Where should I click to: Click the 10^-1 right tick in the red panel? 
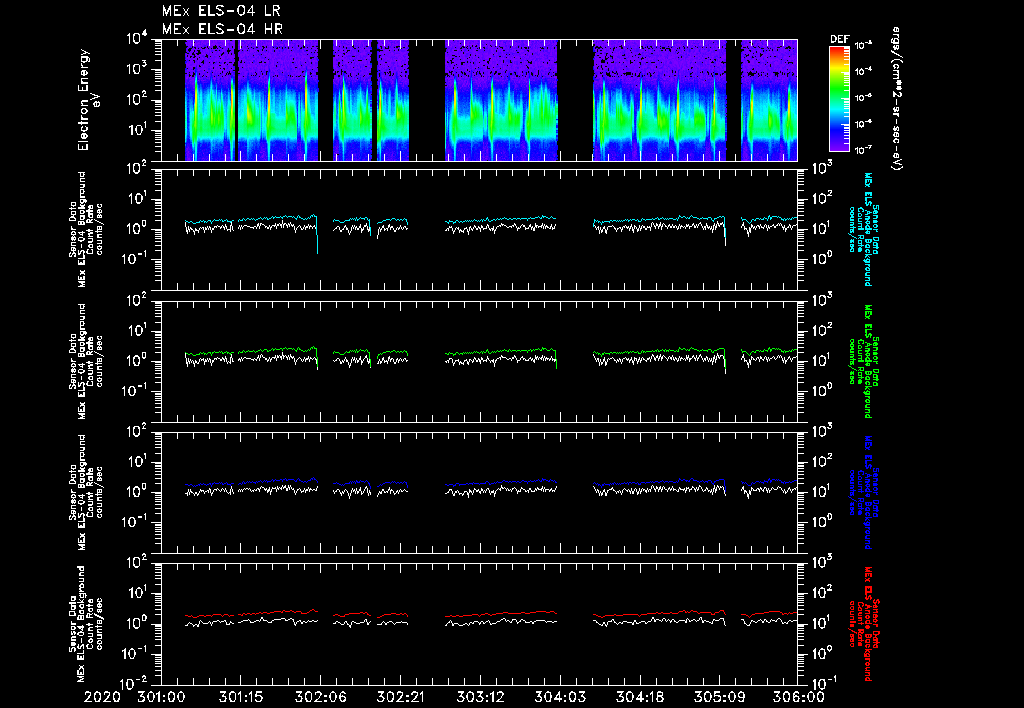(825, 683)
